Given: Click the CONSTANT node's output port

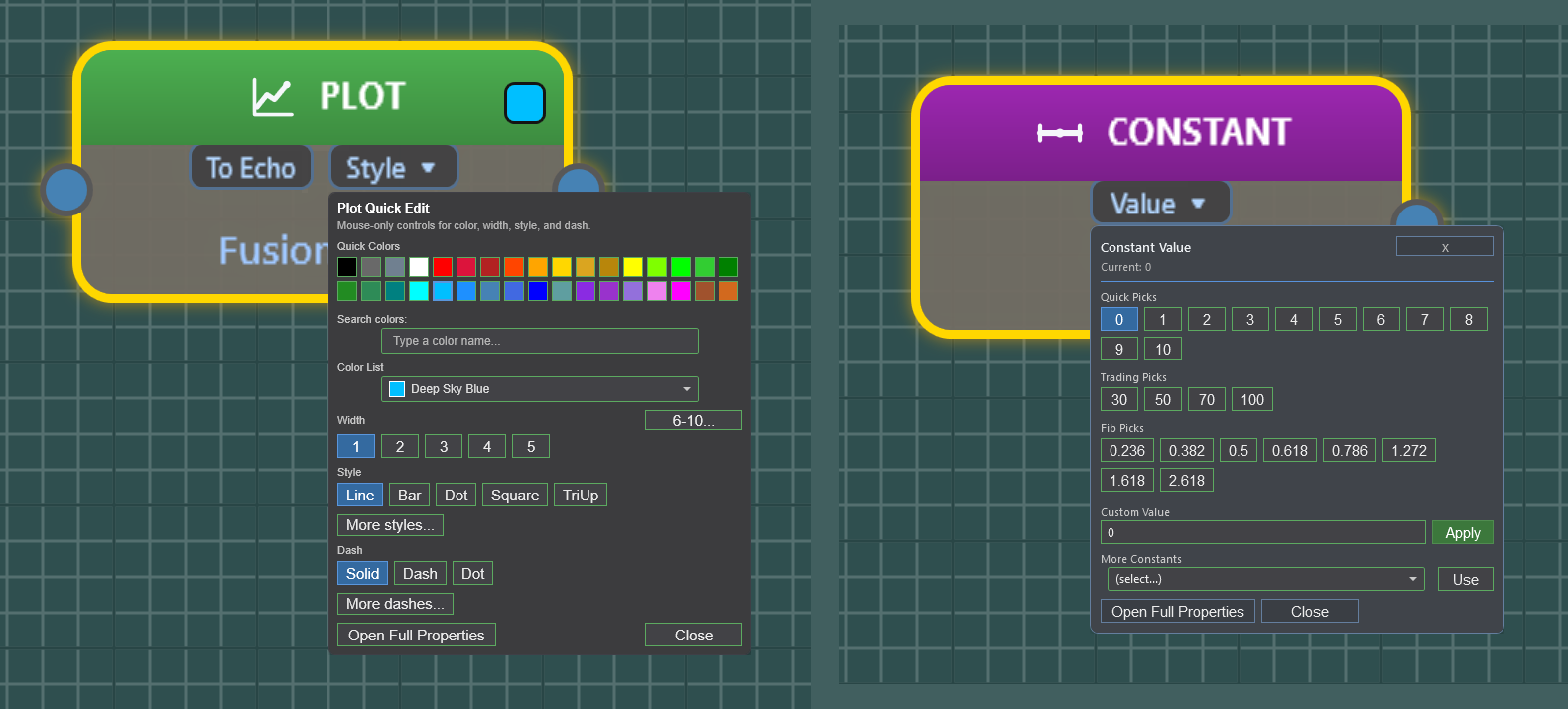Looking at the screenshot, I should (1417, 214).
